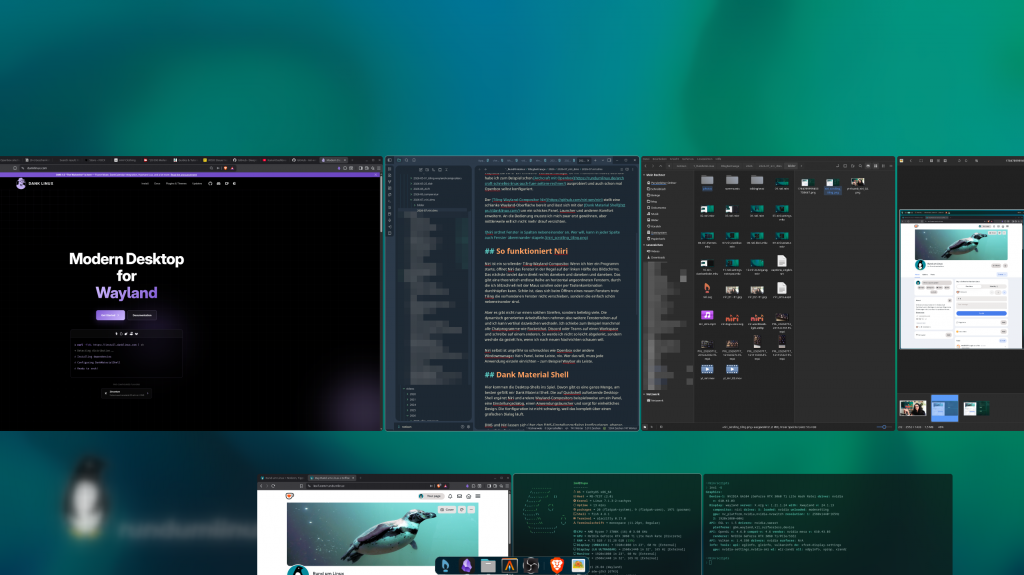
Task: Select the first niri logo file
Action: coord(732,316)
